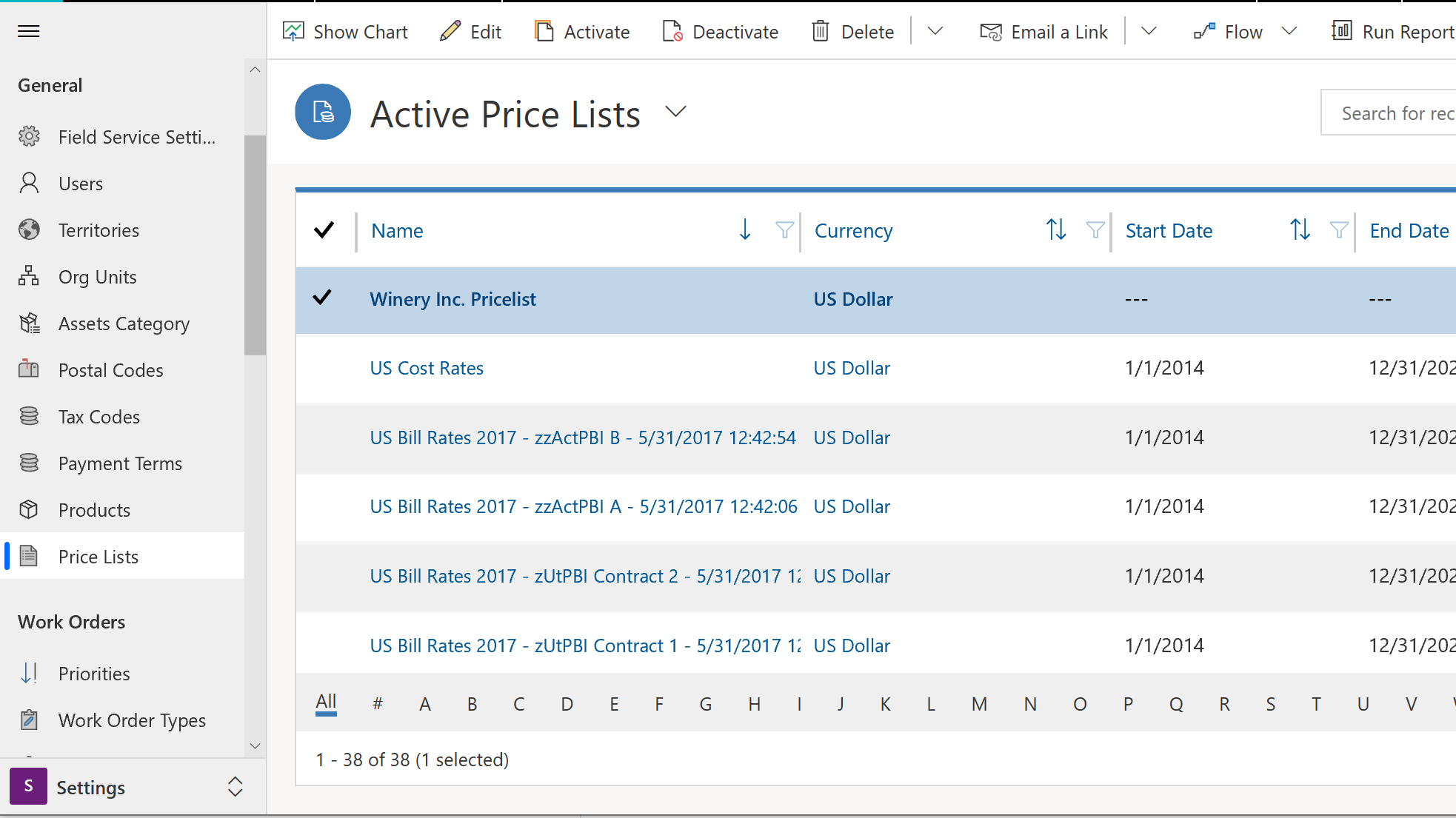The image size is (1456, 818).
Task: Click the Email a Link envelope icon
Action: click(991, 32)
